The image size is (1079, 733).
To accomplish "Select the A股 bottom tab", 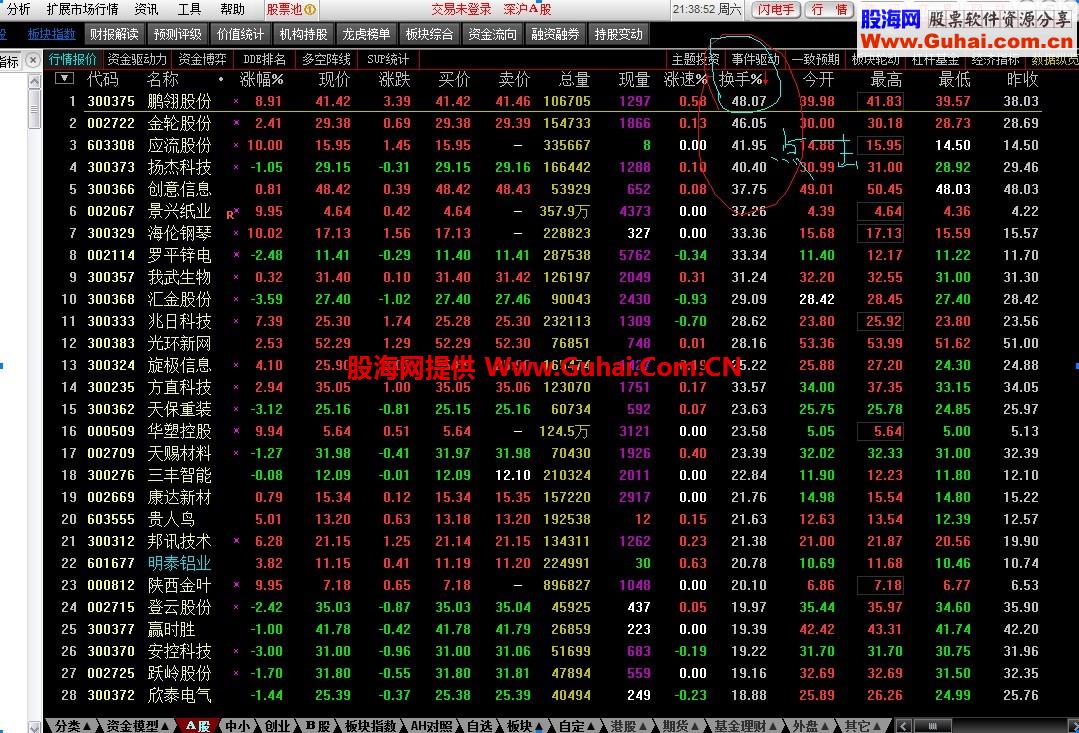I will click(x=197, y=726).
